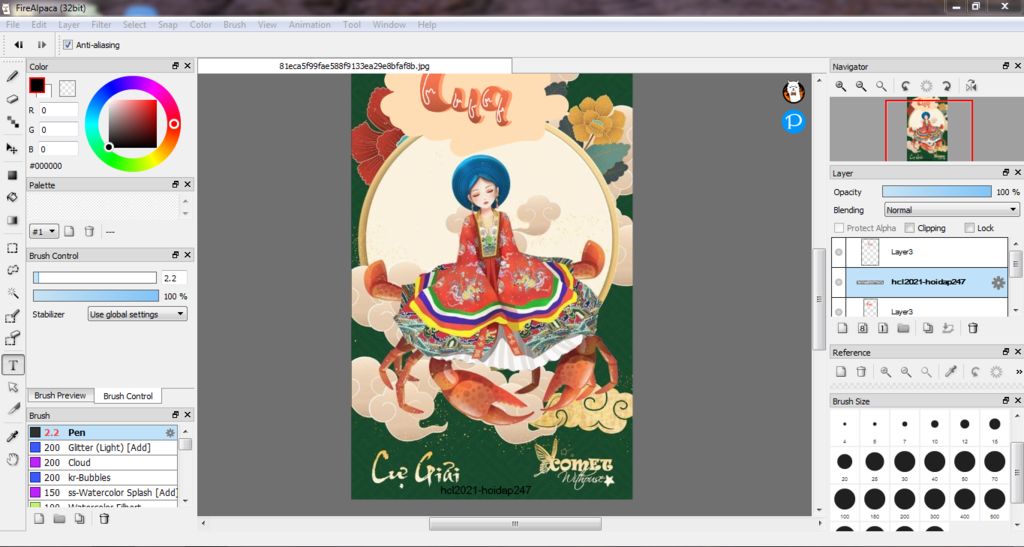Open the Filter menu
This screenshot has width=1024, height=547.
101,25
